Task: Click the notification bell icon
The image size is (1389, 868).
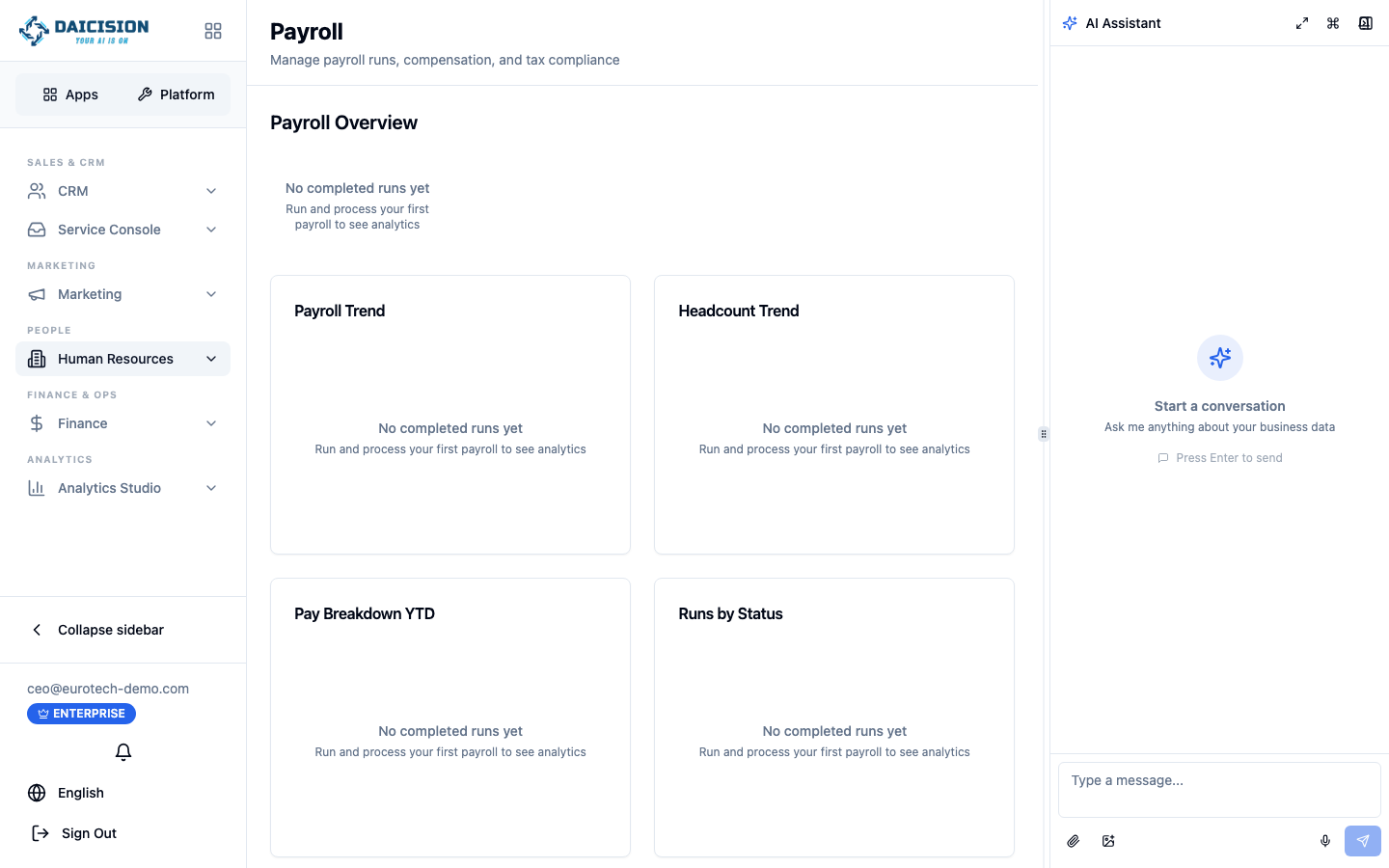Action: click(x=123, y=752)
